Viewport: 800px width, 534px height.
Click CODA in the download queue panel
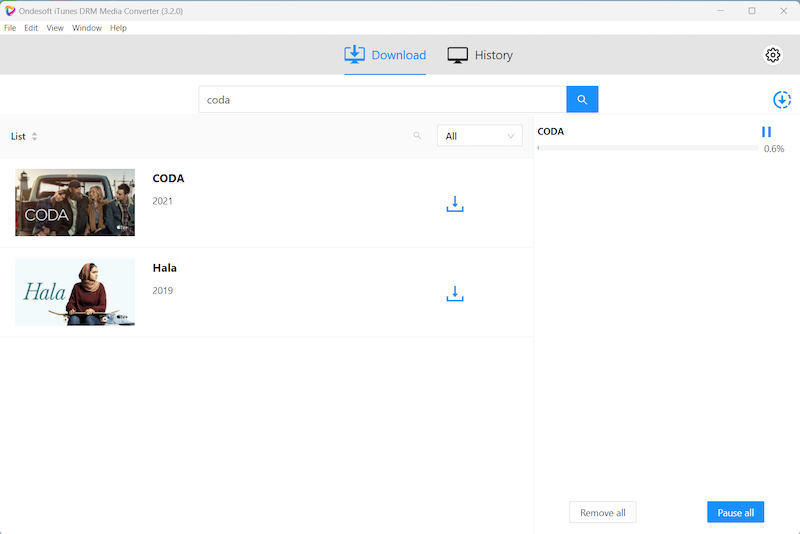click(x=551, y=132)
